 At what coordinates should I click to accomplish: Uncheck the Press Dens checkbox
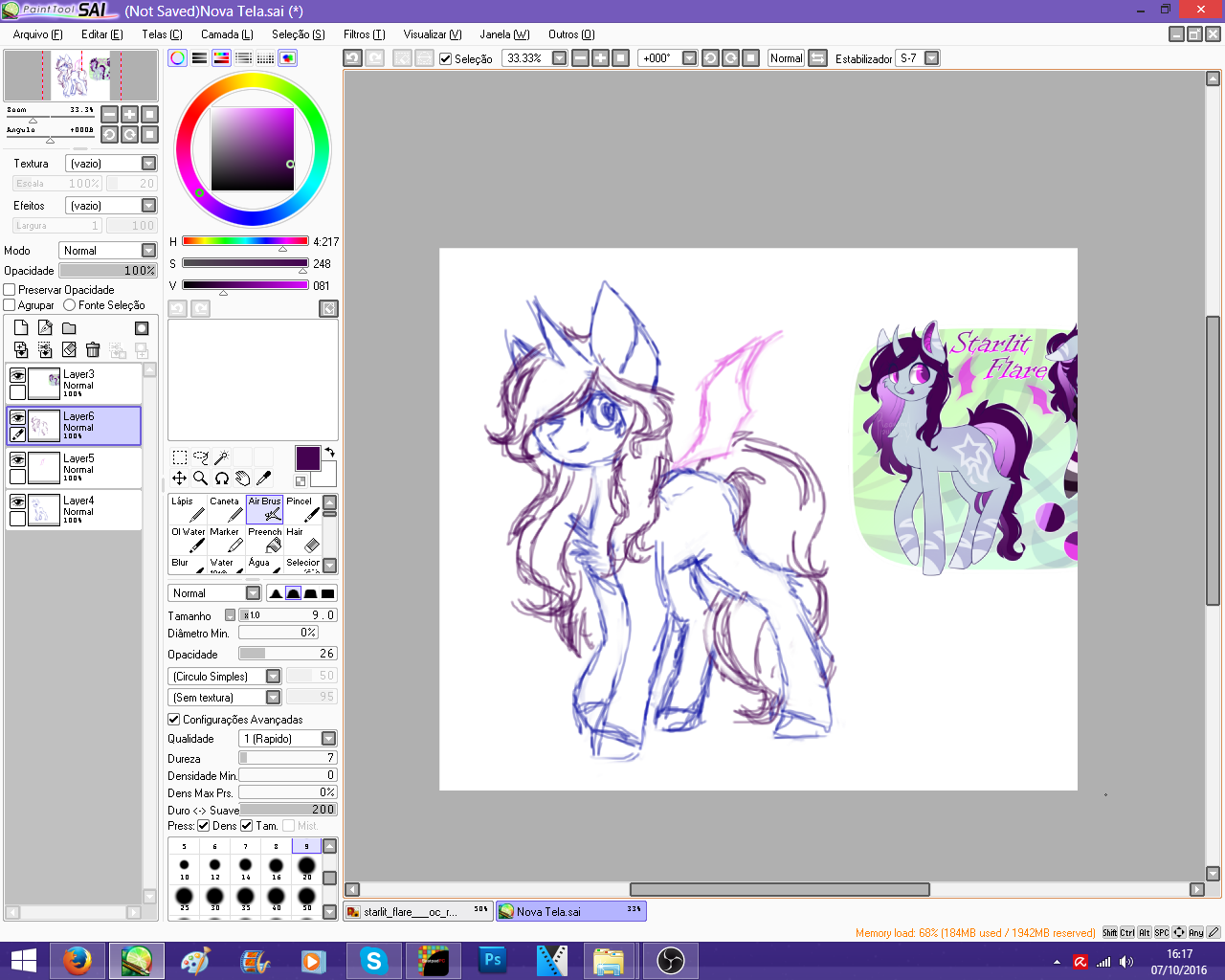coord(204,826)
